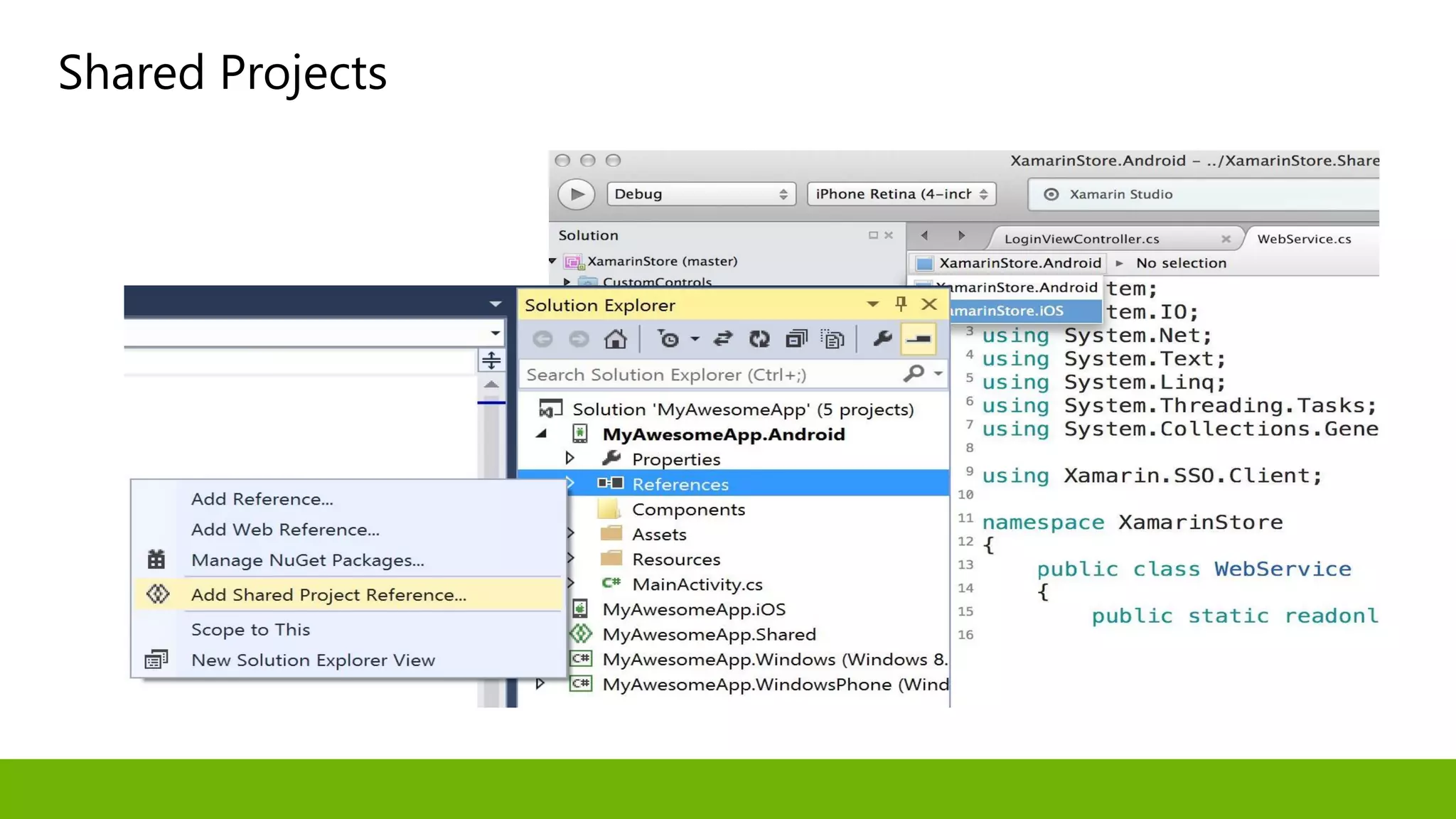Close the Solution Explorer panel
The height and width of the screenshot is (819, 1456).
pos(929,304)
